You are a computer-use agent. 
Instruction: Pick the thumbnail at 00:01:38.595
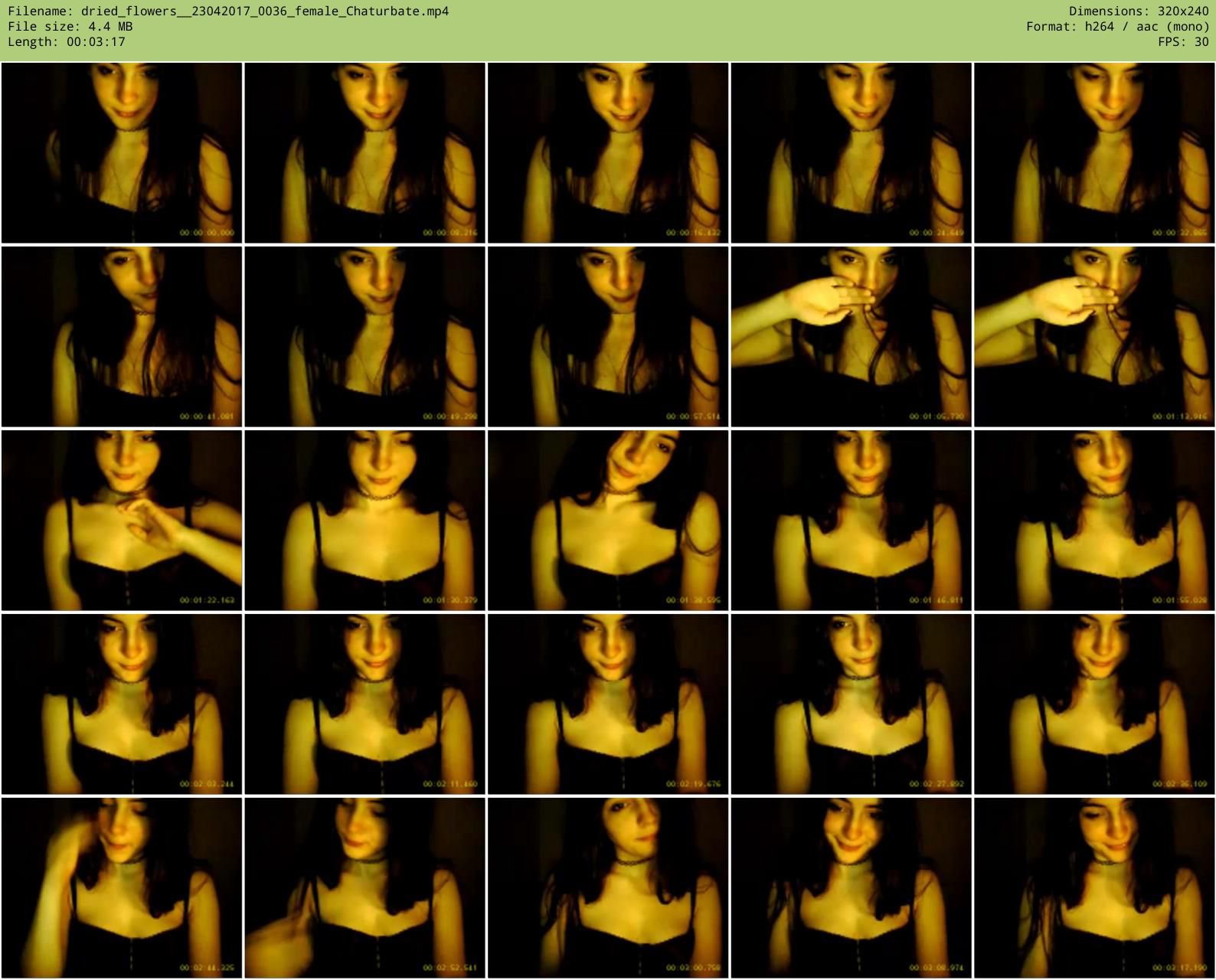tap(608, 521)
